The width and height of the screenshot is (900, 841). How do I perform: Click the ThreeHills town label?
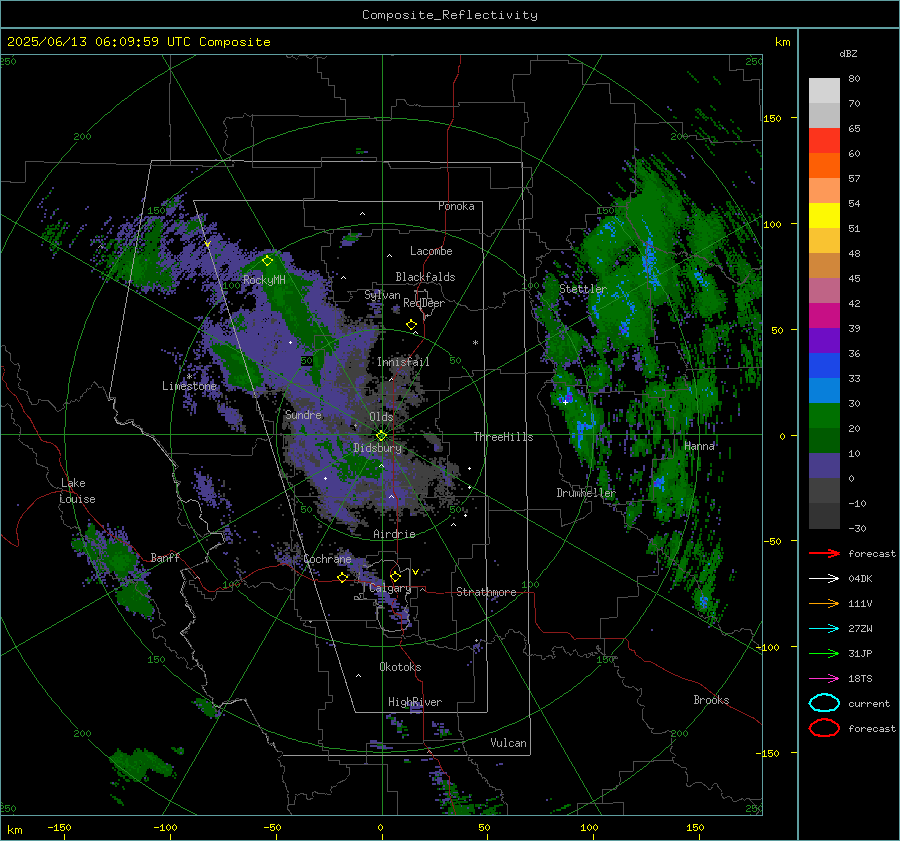pyautogui.click(x=503, y=437)
